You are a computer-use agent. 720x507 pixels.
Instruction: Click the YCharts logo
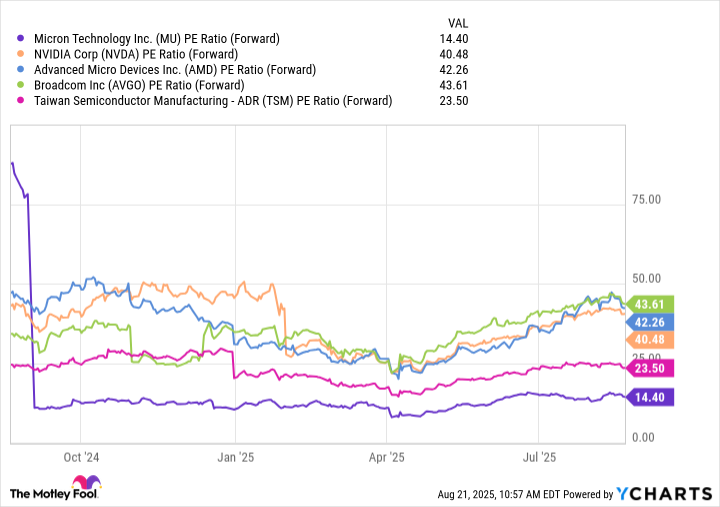[x=667, y=493]
